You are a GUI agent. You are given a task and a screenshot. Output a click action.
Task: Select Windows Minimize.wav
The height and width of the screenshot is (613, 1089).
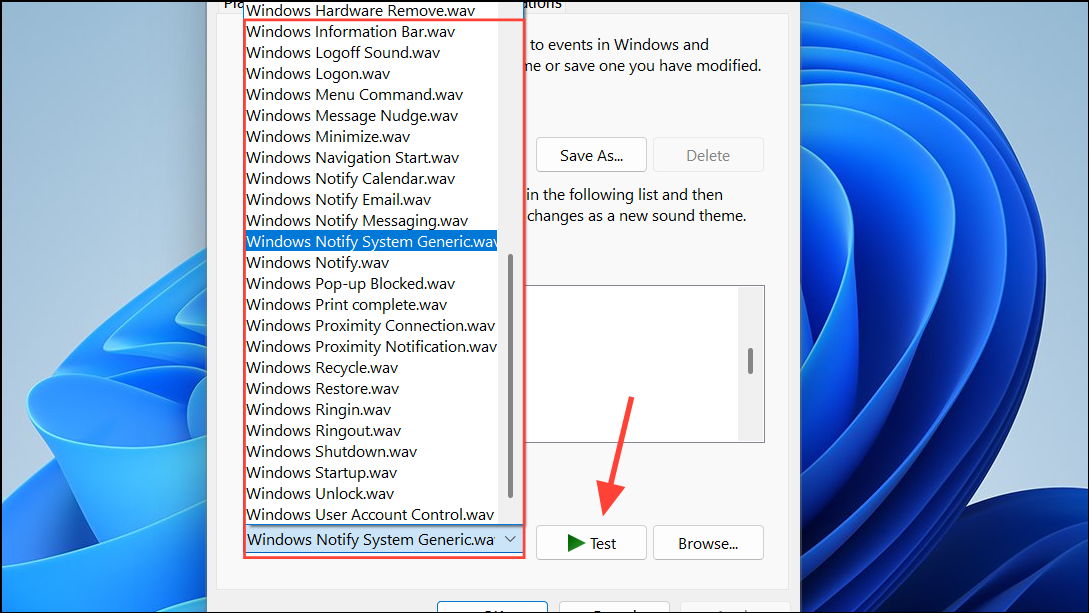(372, 137)
